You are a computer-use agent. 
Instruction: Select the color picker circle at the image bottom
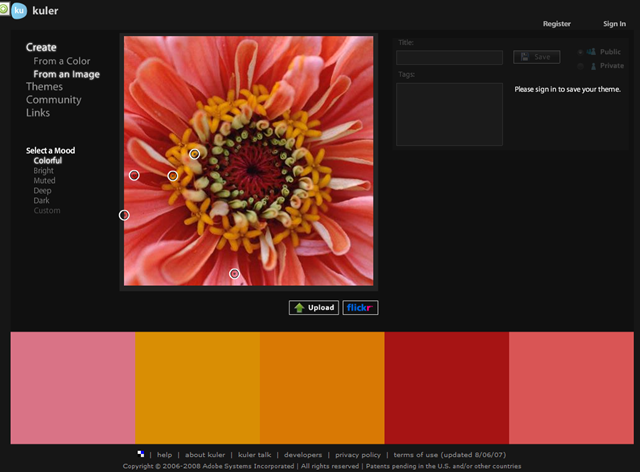tap(234, 274)
